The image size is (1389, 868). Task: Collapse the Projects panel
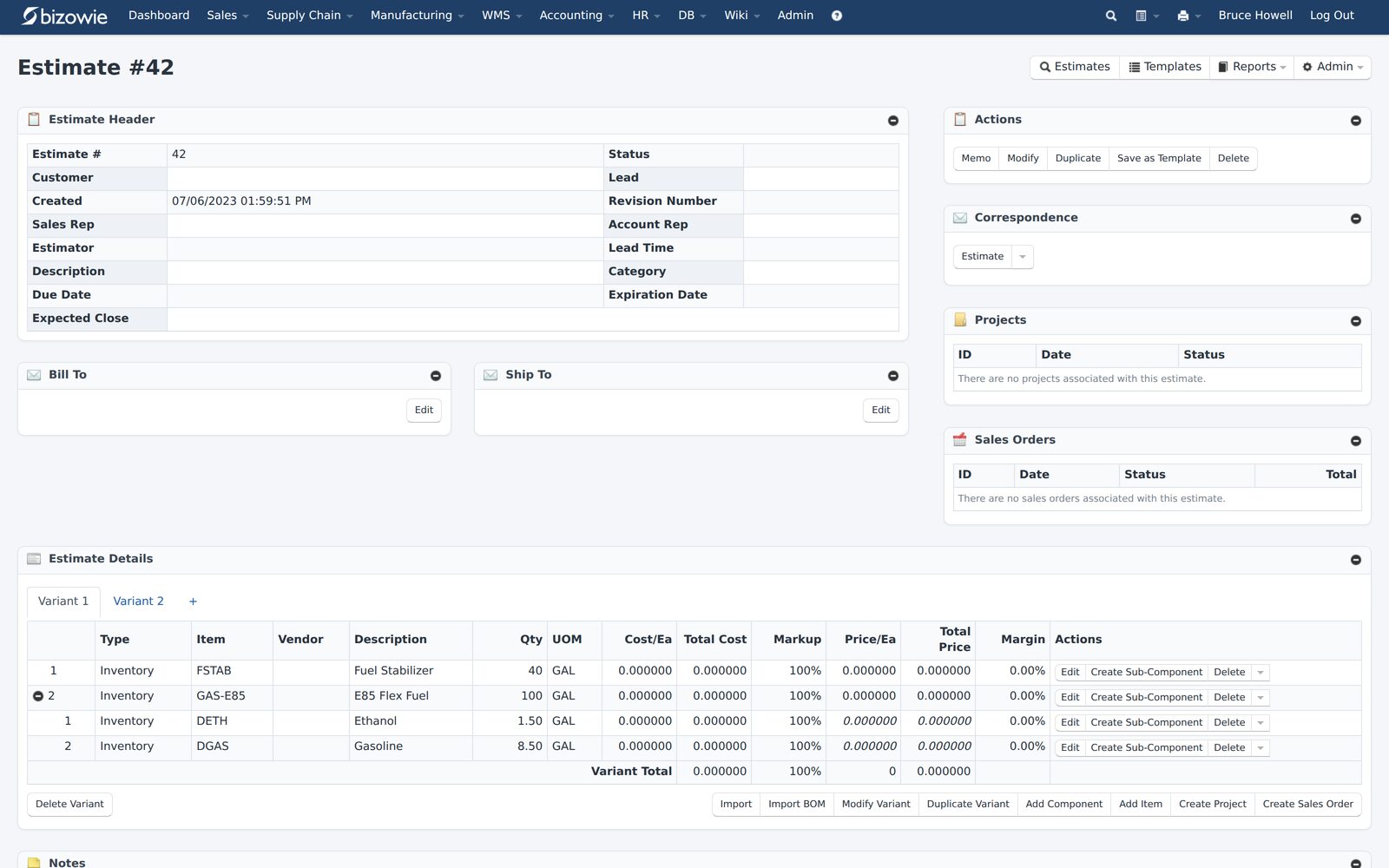click(x=1356, y=321)
